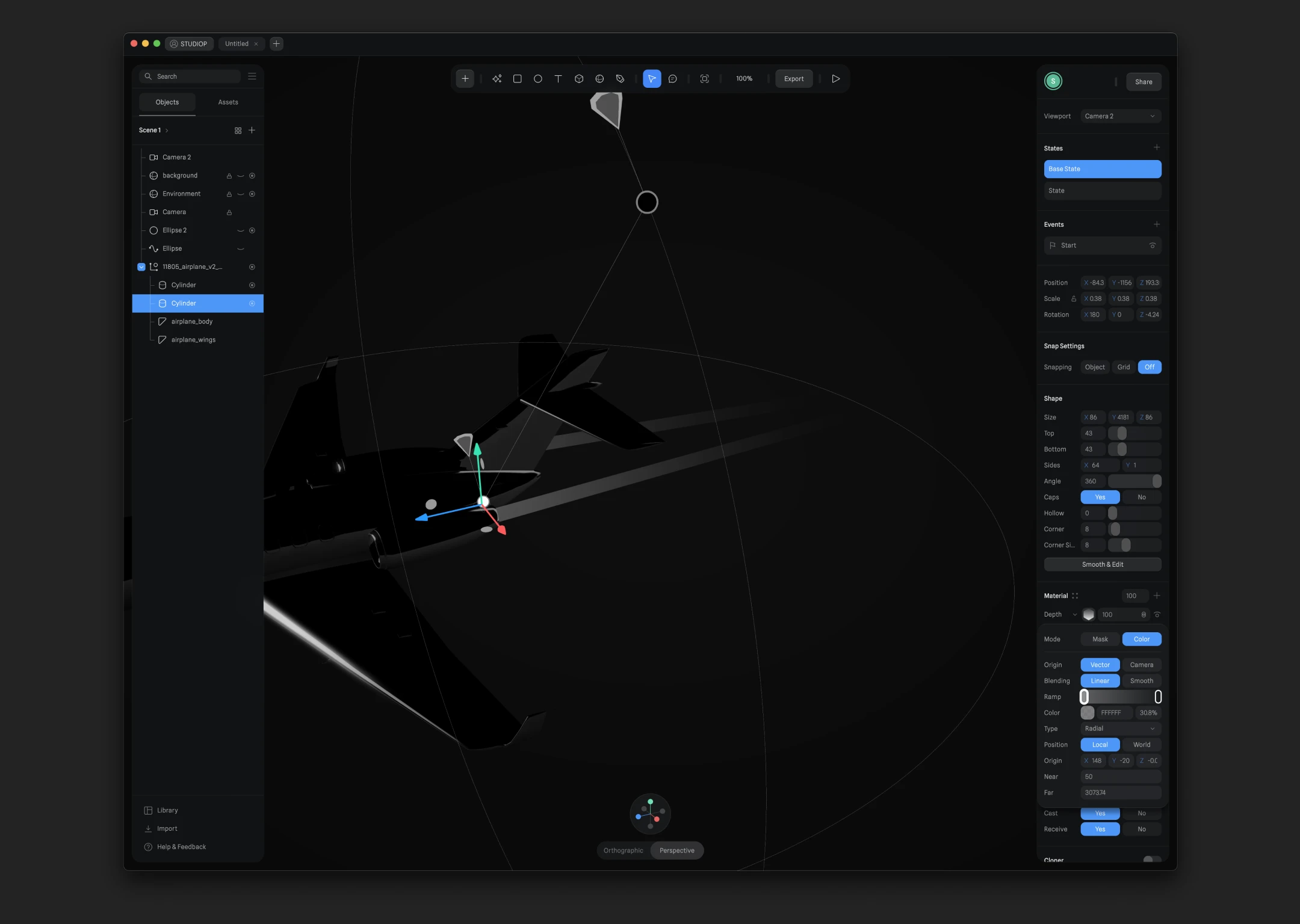1300x924 pixels.
Task: Set Receive shadows to No
Action: [1142, 829]
